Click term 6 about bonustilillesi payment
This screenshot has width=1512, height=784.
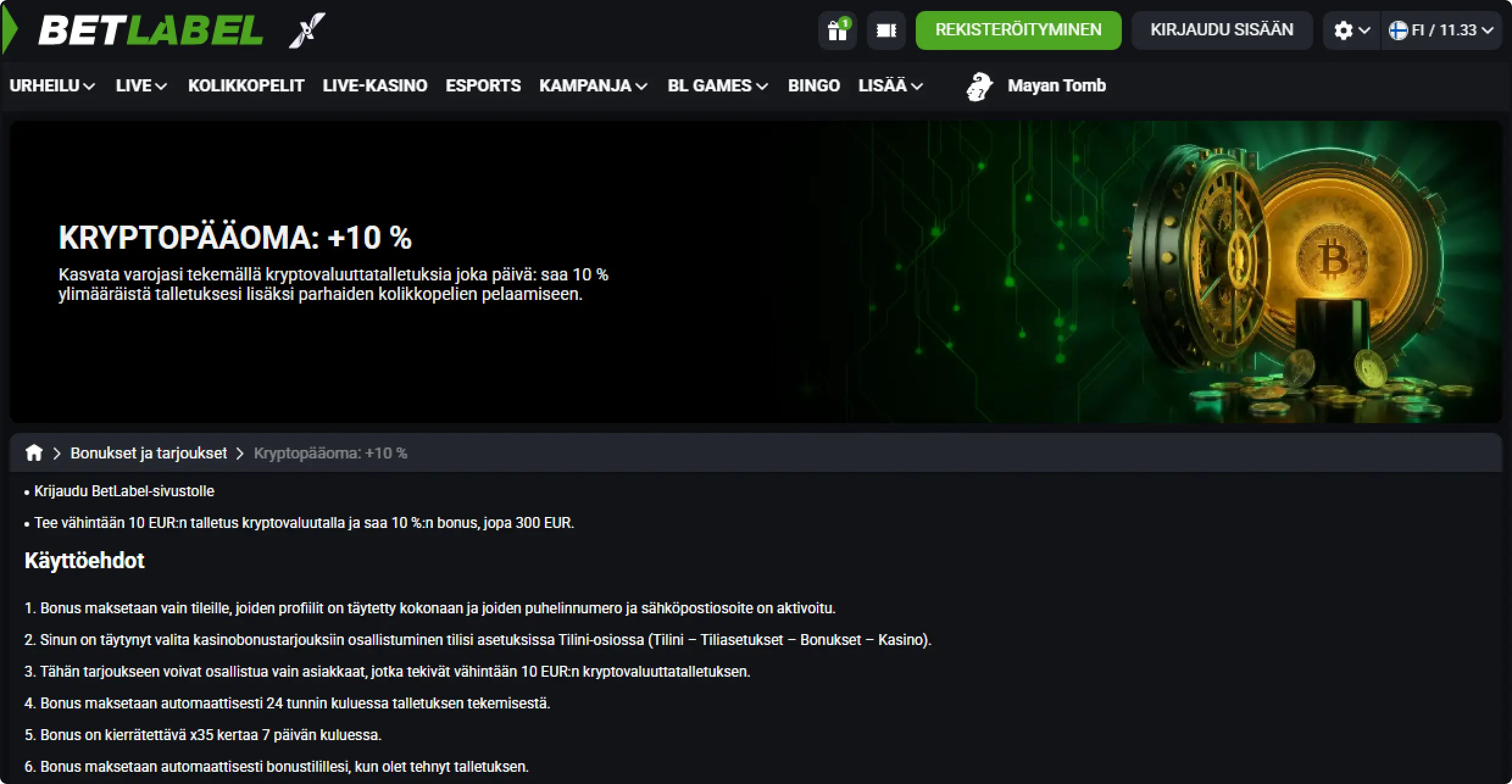276,767
